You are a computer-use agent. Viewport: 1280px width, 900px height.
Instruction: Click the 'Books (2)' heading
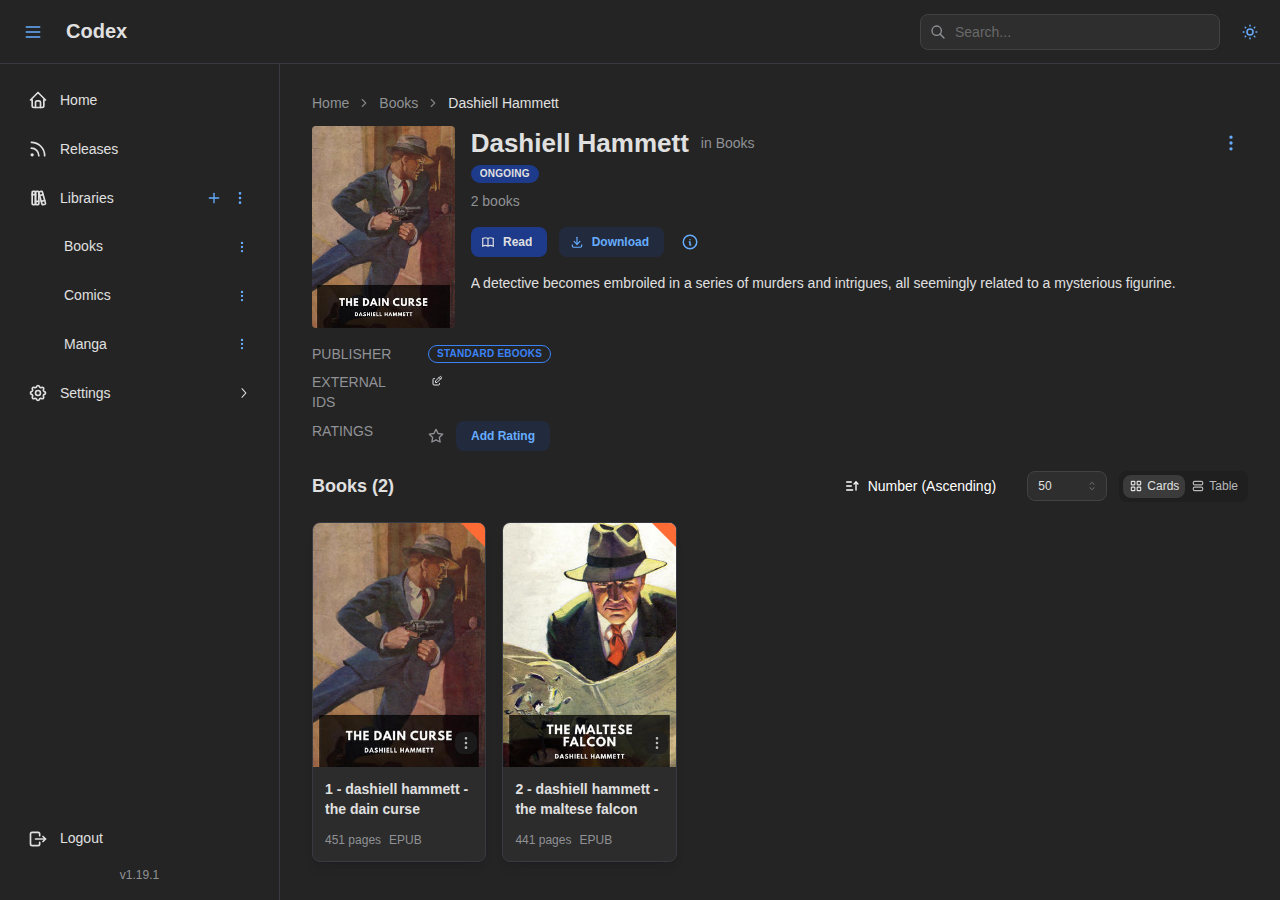(x=353, y=486)
